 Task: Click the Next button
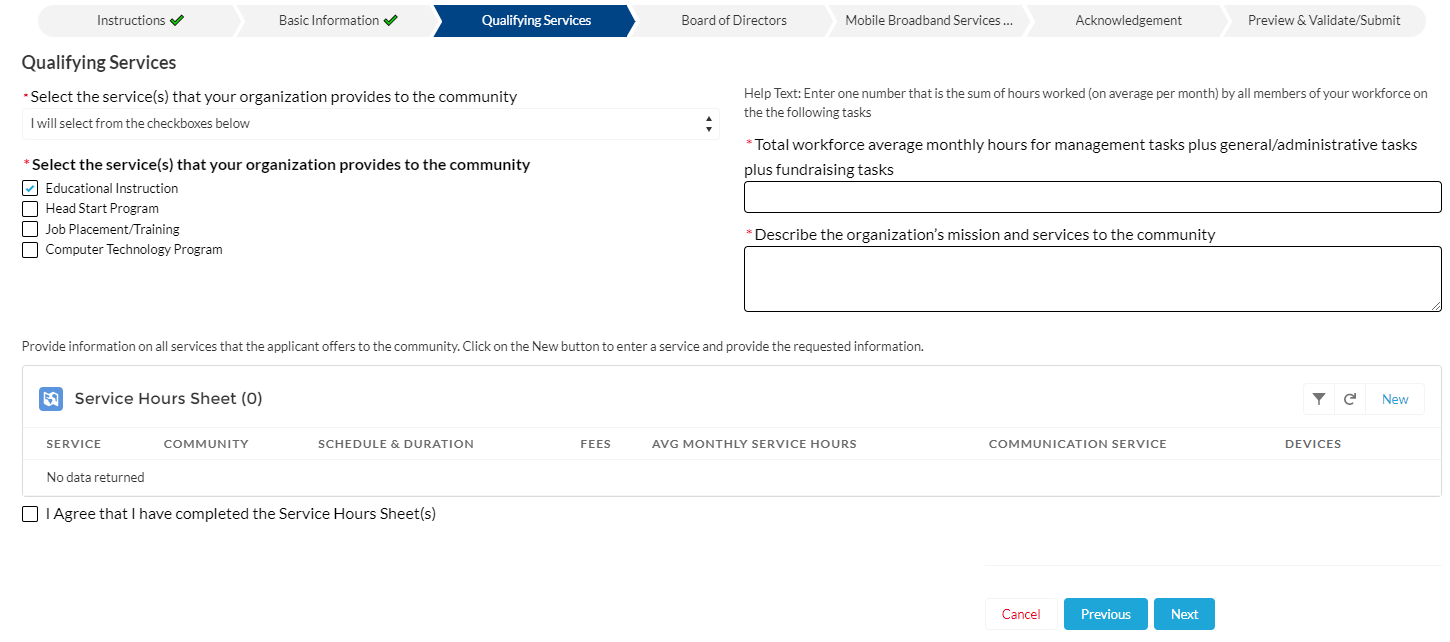point(1184,613)
